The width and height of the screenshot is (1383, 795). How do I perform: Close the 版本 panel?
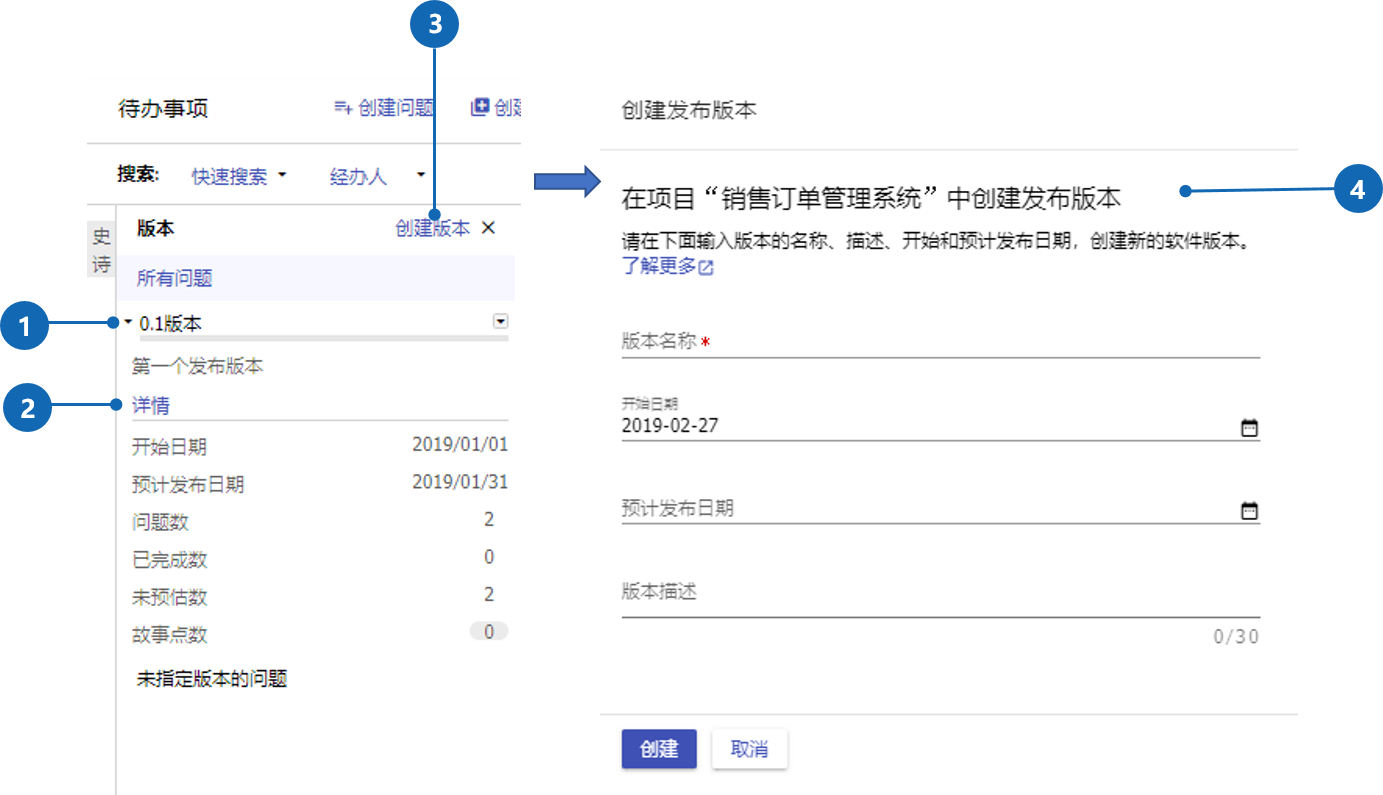click(x=488, y=228)
